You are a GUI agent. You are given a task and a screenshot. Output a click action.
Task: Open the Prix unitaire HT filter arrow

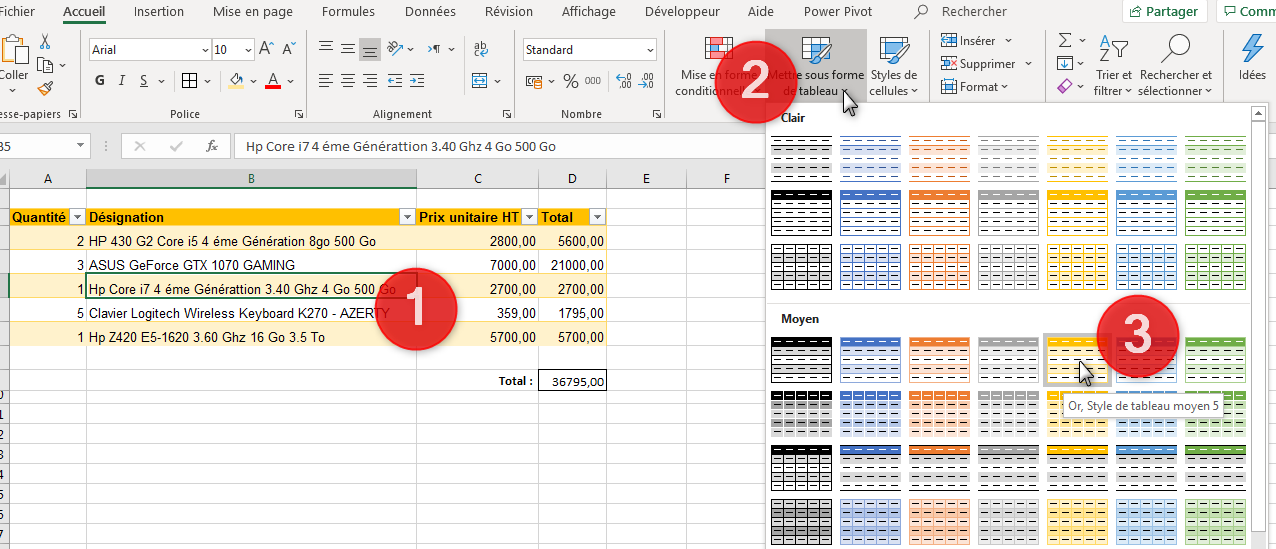[529, 217]
